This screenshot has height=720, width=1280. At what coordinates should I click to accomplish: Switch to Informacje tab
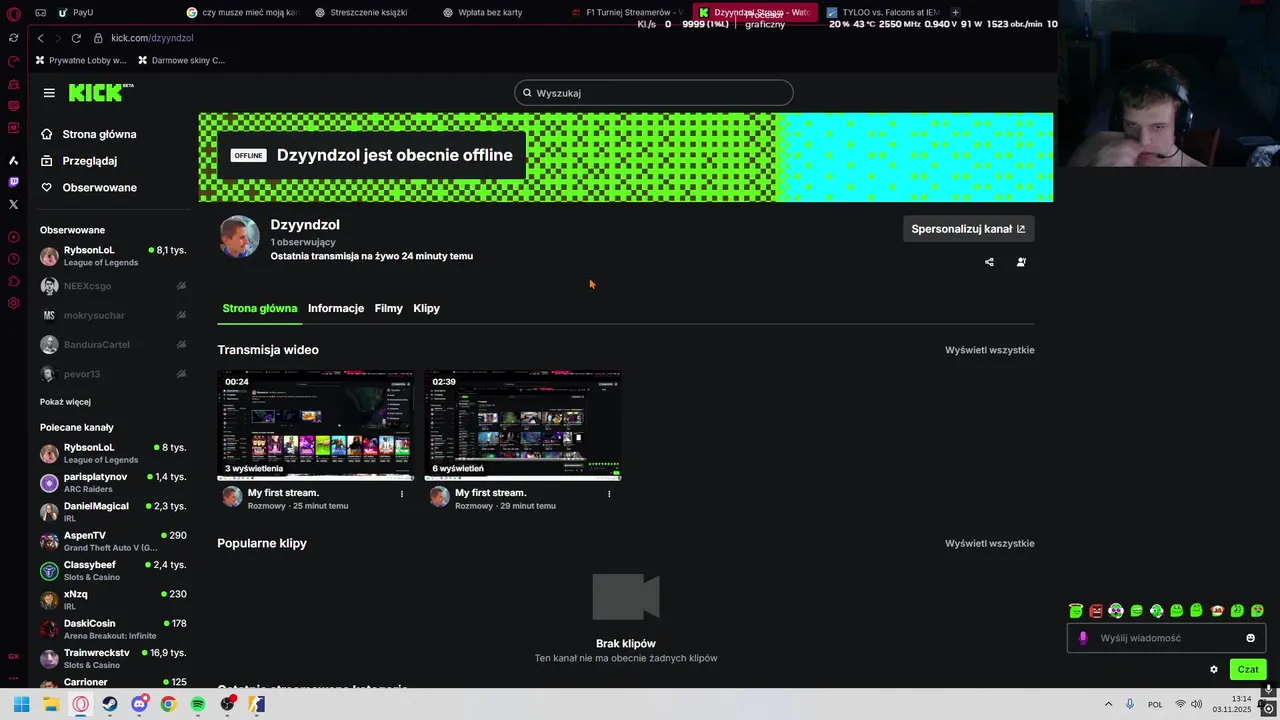336,308
